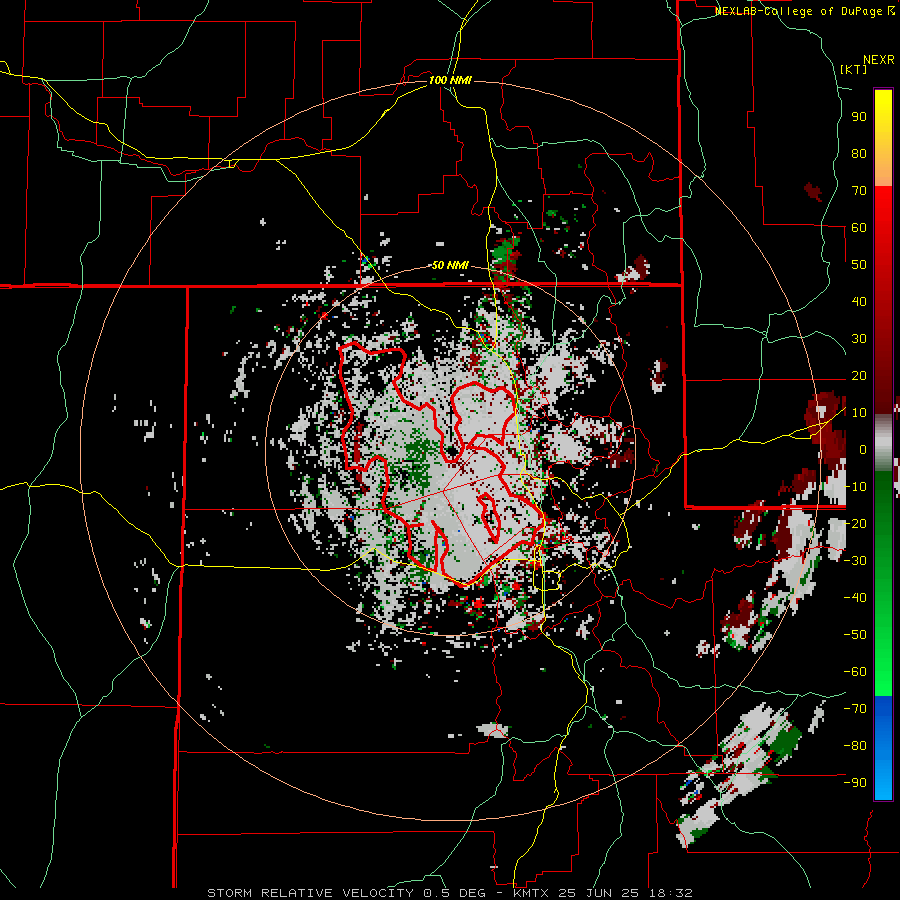Image resolution: width=900 pixels, height=900 pixels.
Task: Click the -20 value on velocity scale
Action: 855,523
